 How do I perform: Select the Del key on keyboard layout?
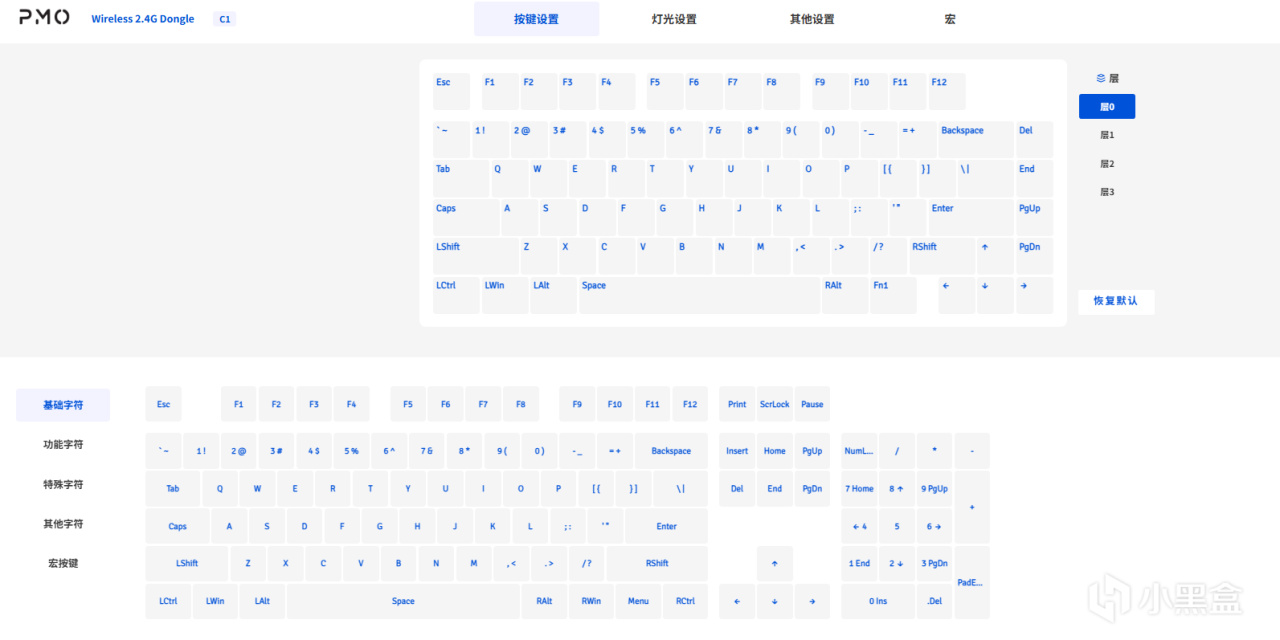click(x=1034, y=139)
